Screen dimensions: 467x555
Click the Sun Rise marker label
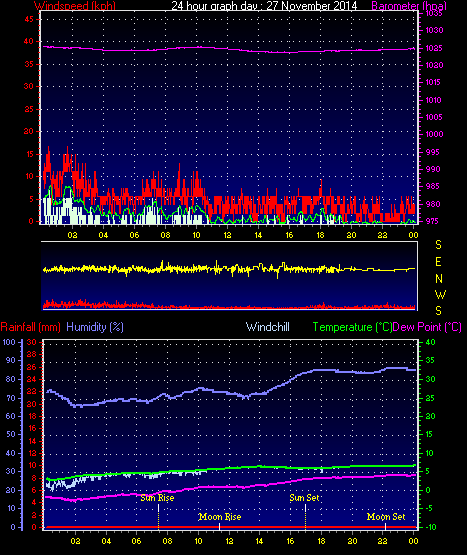pyautogui.click(x=157, y=498)
